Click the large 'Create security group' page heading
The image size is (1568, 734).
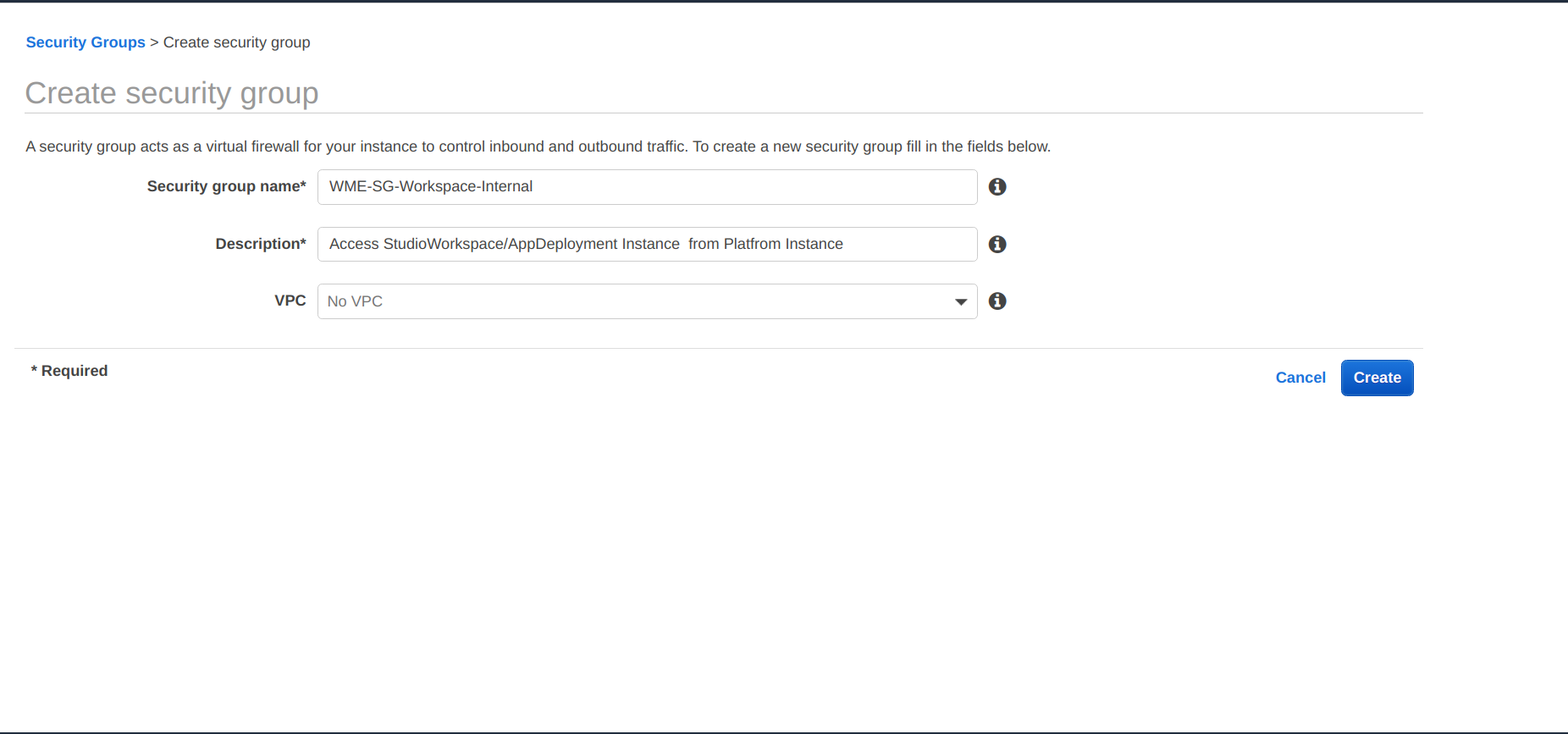coord(172,93)
